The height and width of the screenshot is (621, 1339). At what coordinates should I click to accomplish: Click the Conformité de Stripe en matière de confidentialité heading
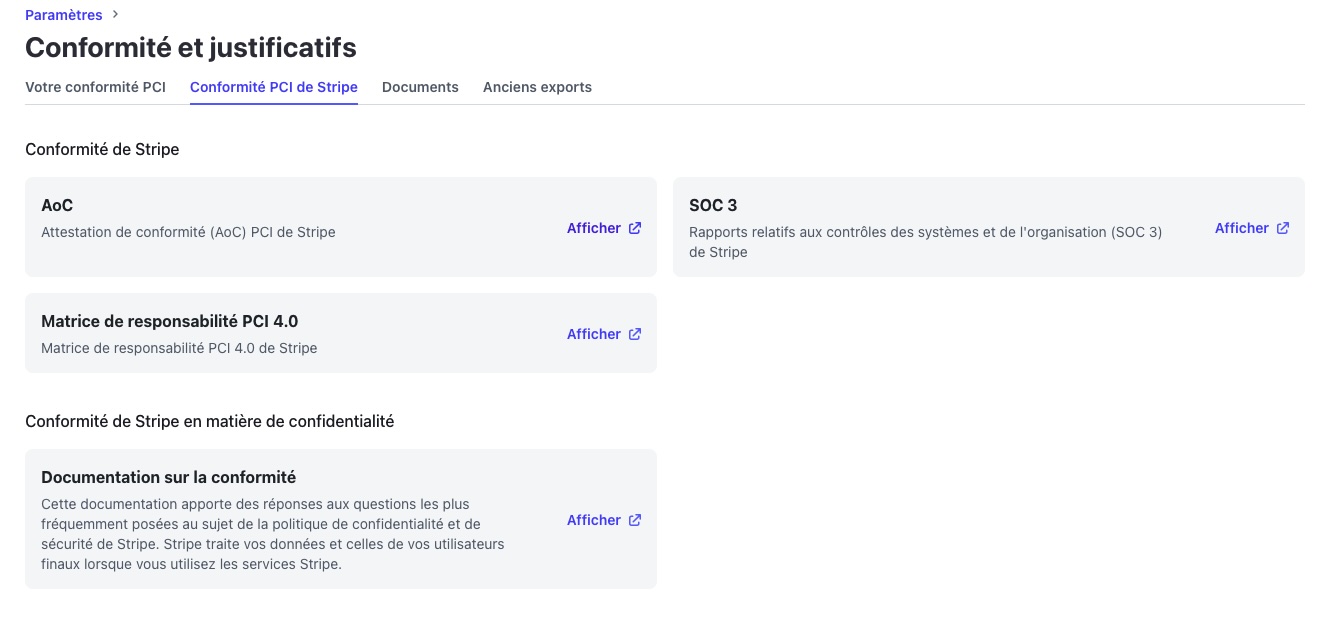tap(210, 421)
